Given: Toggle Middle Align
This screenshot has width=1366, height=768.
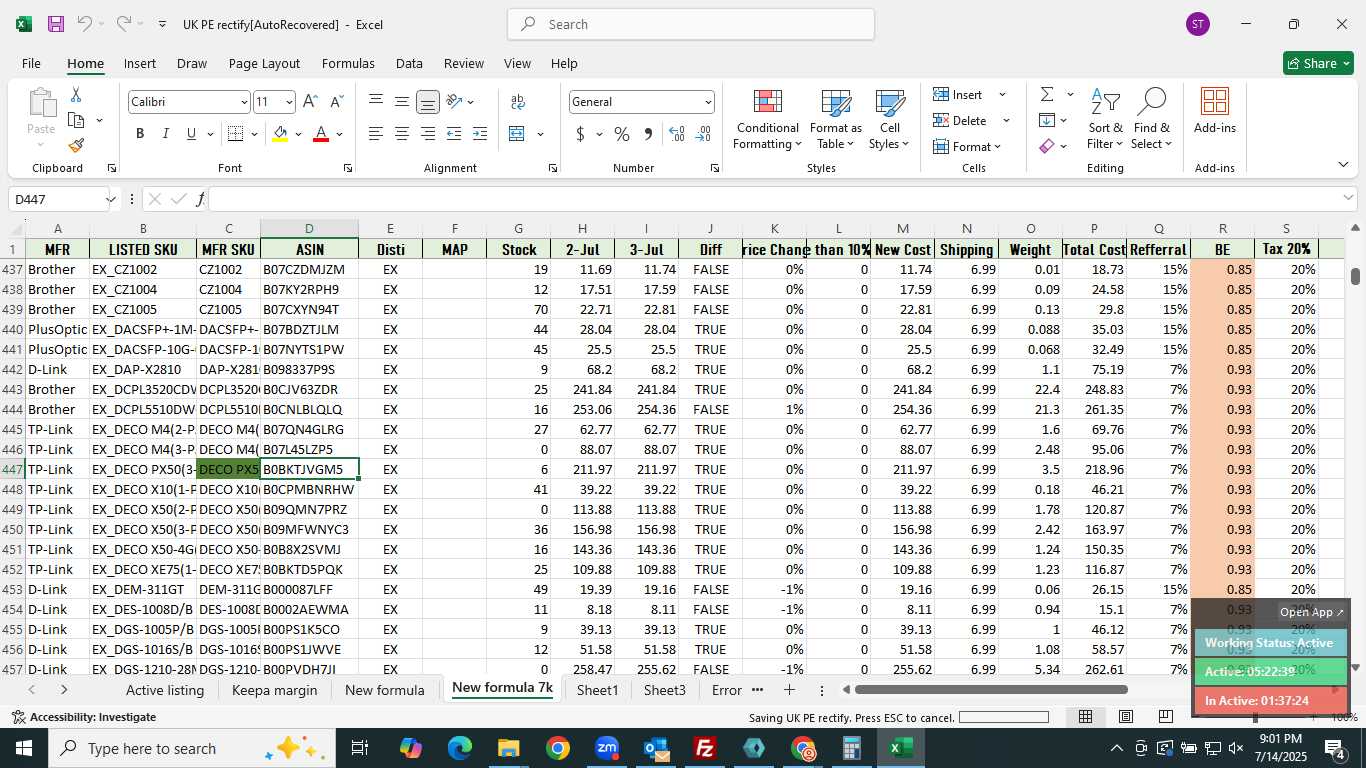Looking at the screenshot, I should click(402, 101).
